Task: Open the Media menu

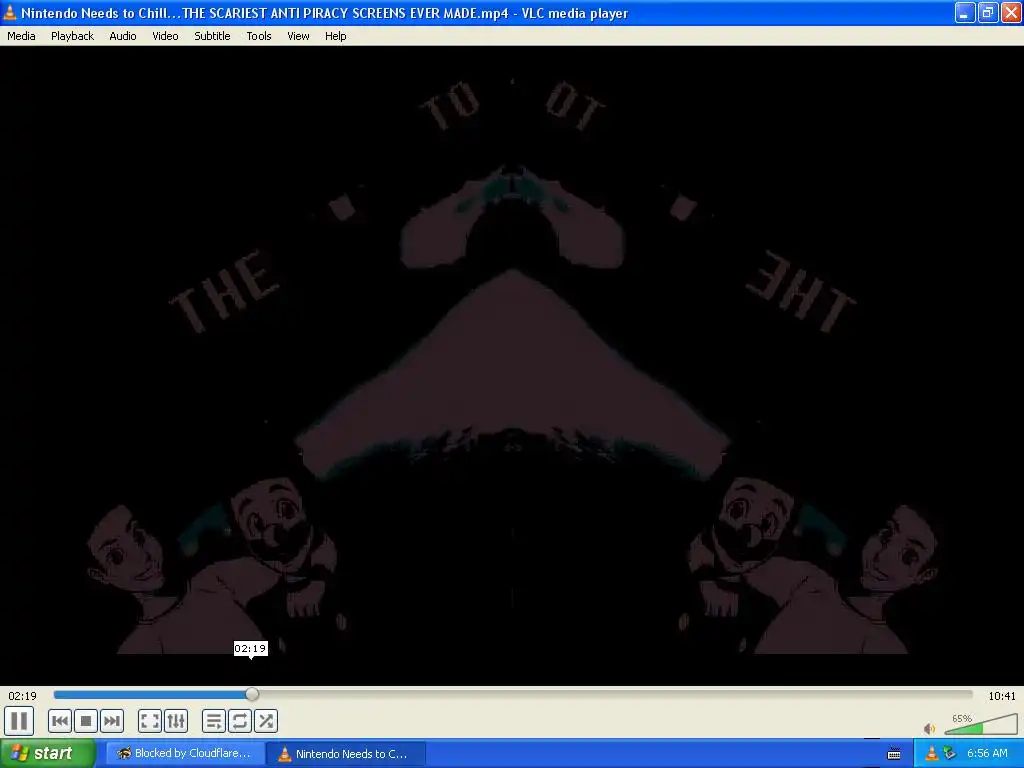Action: point(21,36)
